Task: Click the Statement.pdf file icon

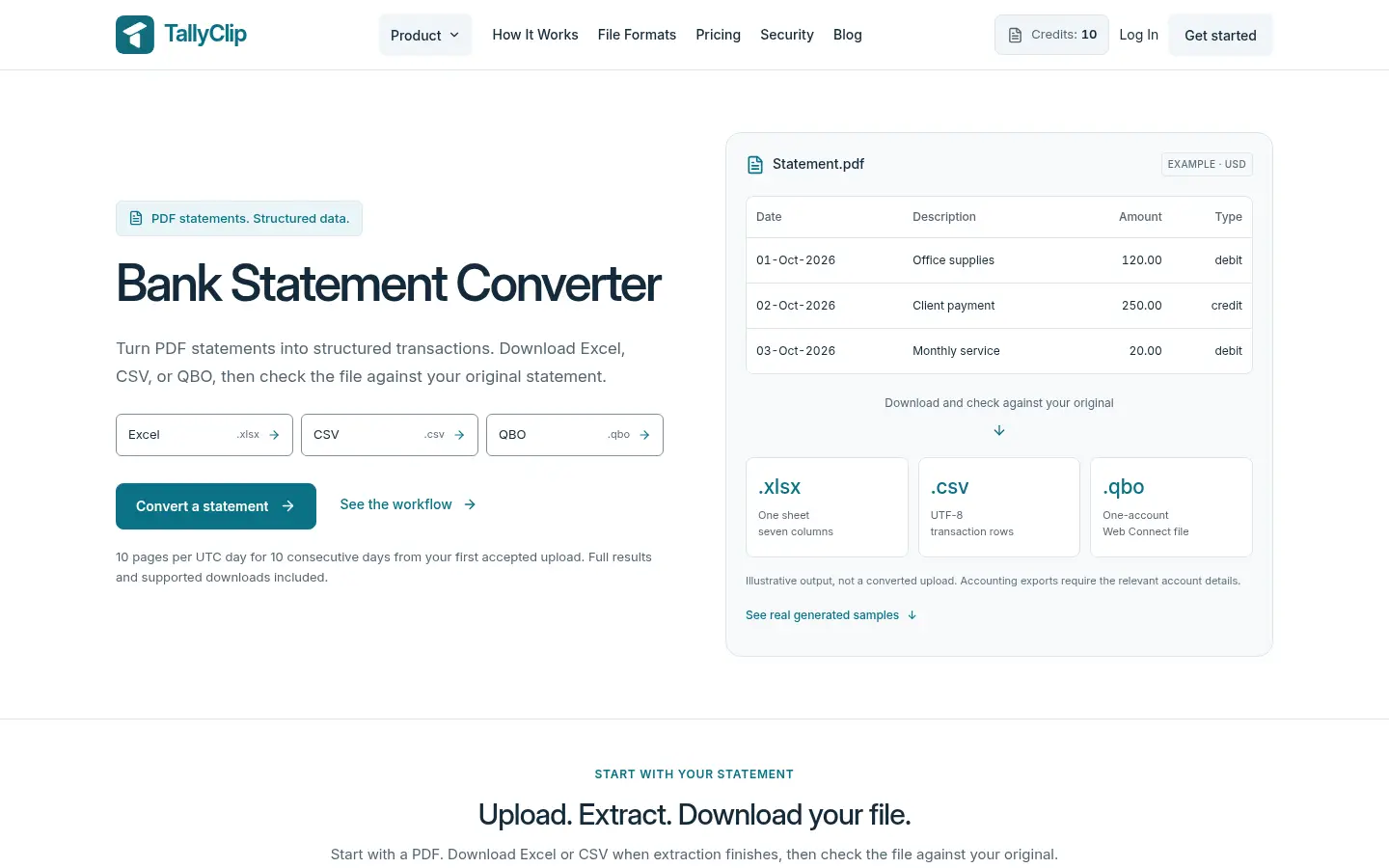Action: [755, 165]
